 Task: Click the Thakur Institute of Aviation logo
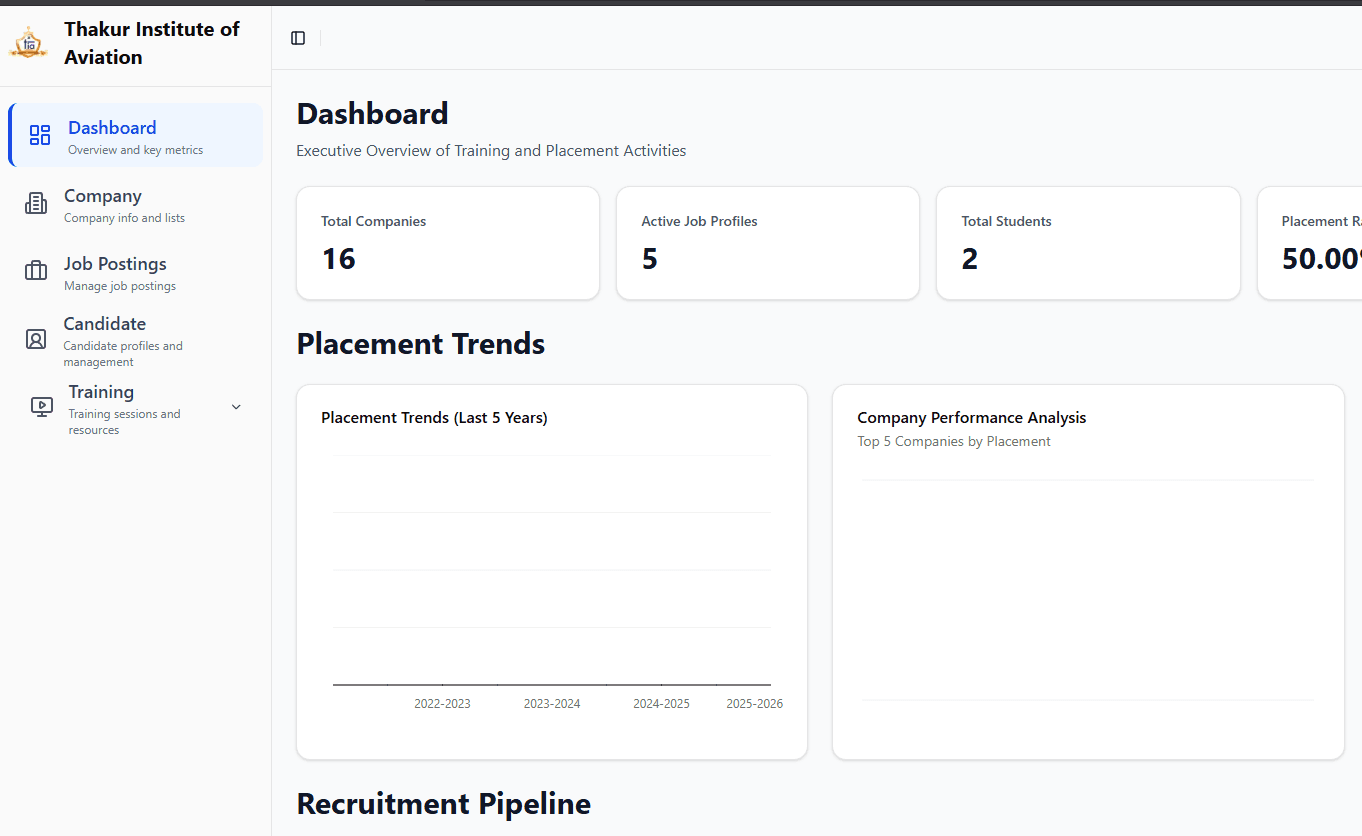pyautogui.click(x=28, y=43)
